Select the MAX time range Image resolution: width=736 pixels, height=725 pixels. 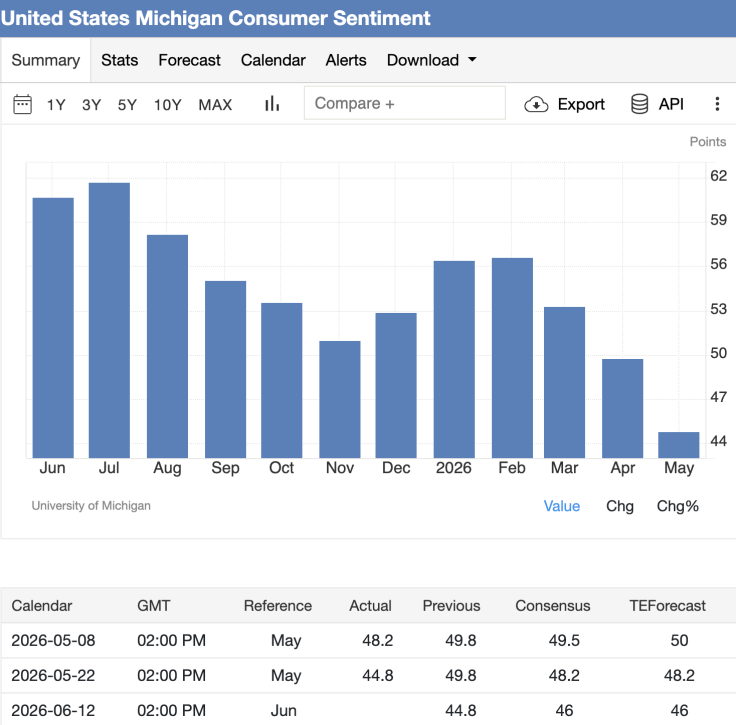coord(215,105)
